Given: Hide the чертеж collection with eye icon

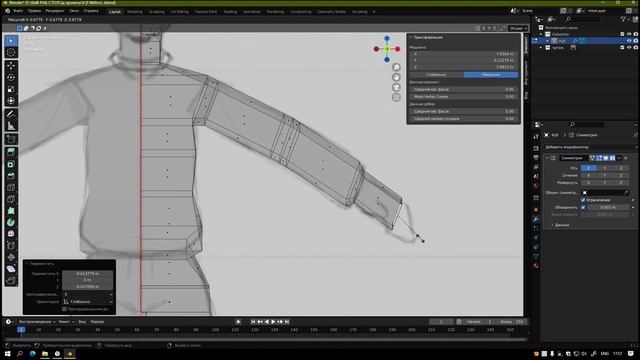Looking at the screenshot, I should (629, 47).
